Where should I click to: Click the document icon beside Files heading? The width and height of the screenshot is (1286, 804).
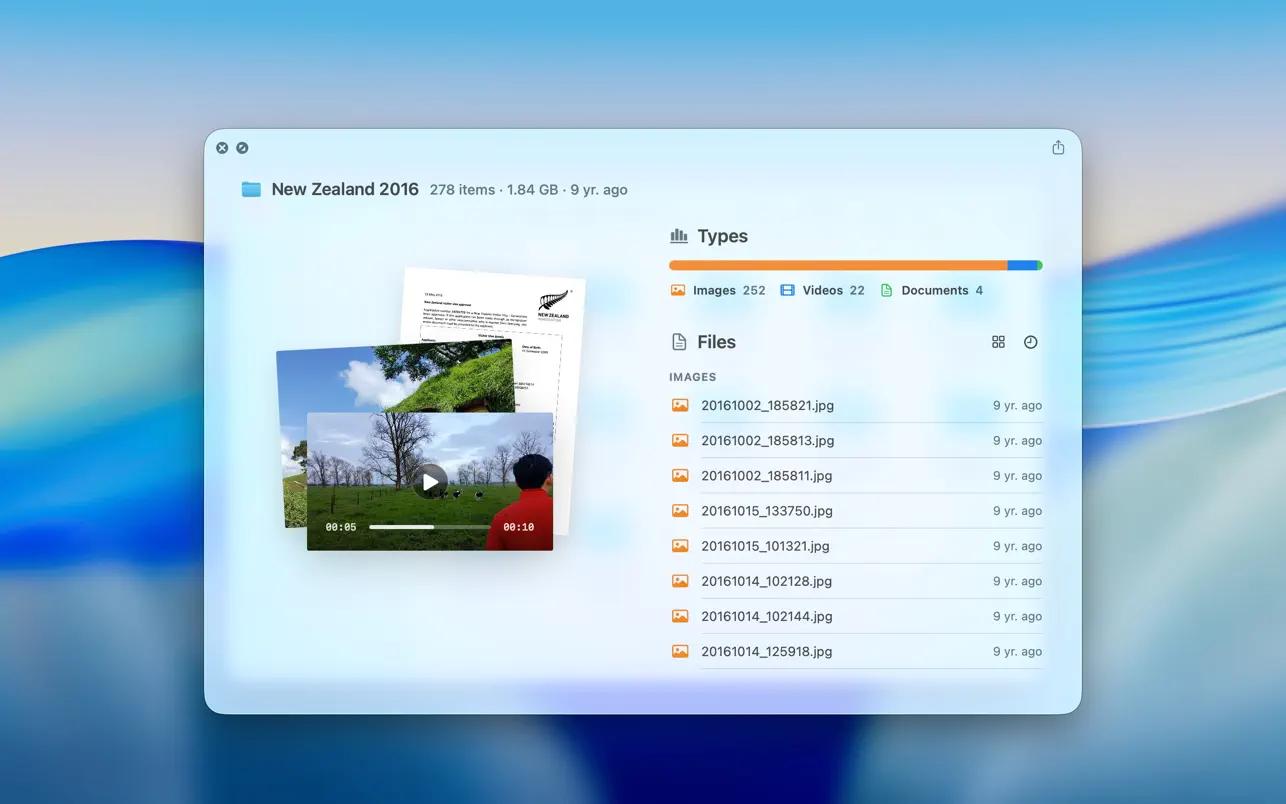click(679, 342)
